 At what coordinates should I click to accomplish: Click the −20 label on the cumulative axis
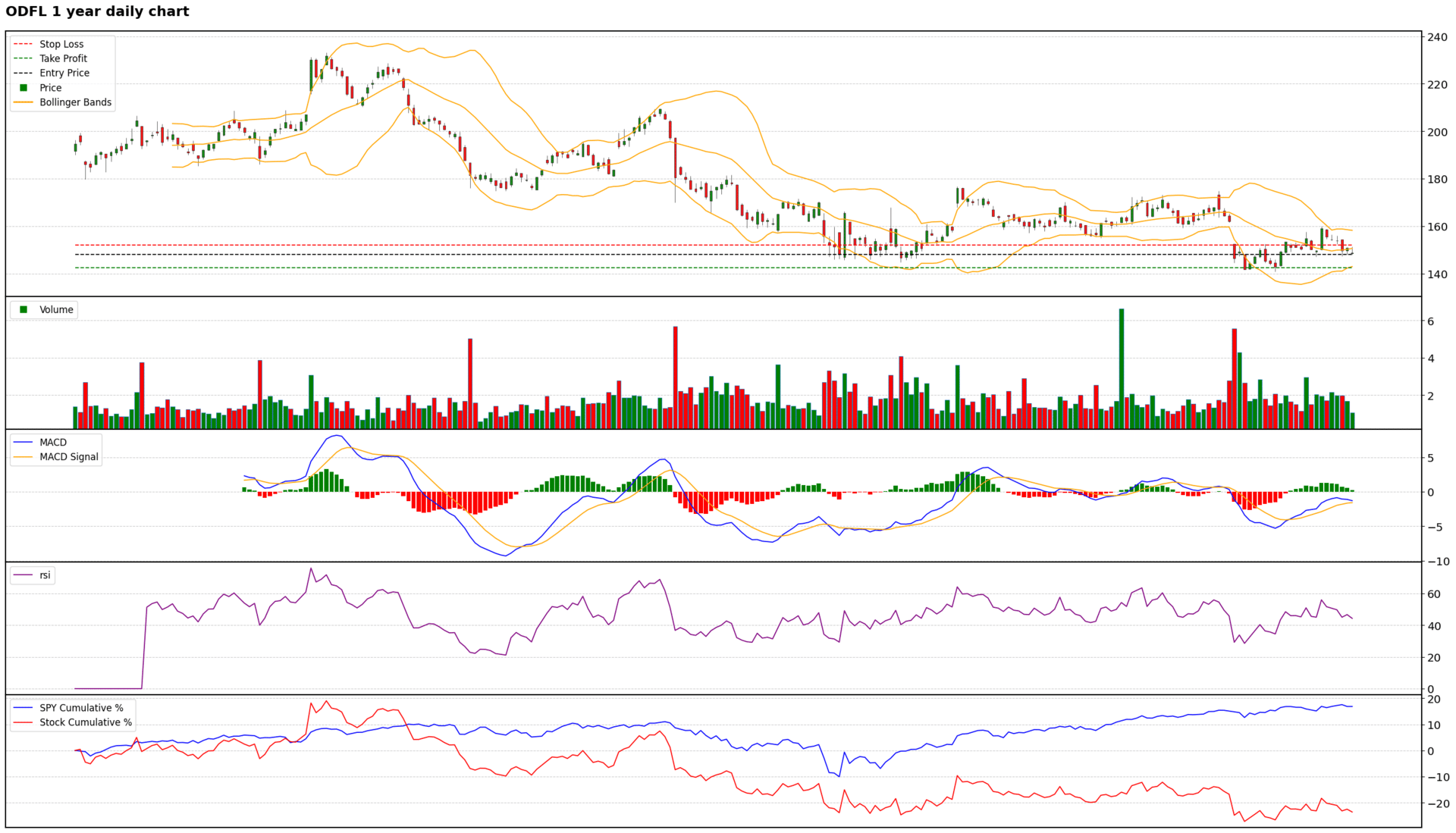(1438, 803)
